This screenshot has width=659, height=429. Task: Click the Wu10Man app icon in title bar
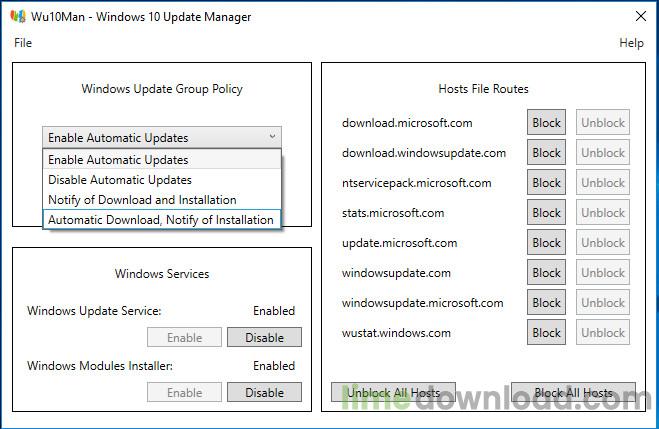pos(18,16)
